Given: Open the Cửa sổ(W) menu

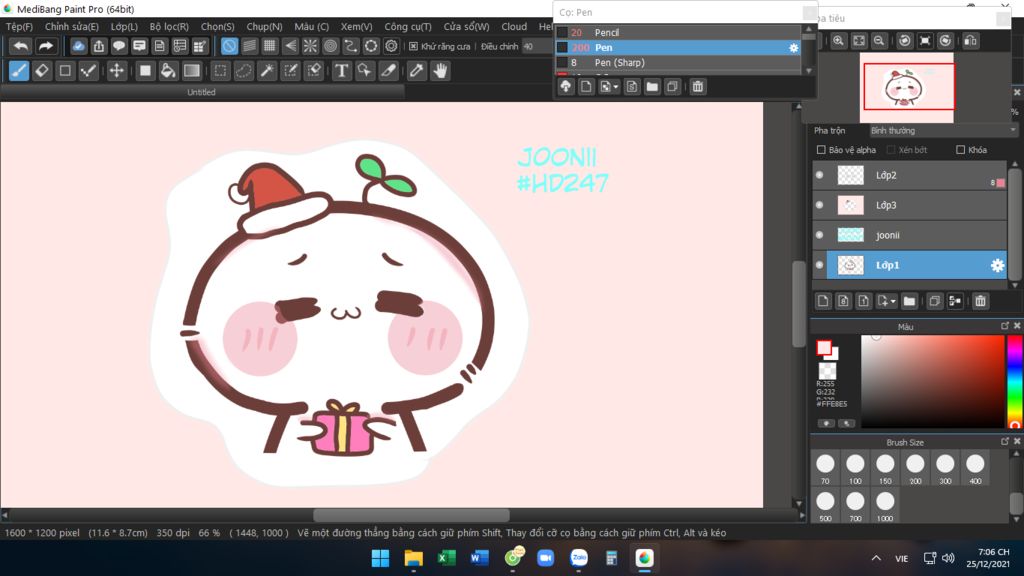Looking at the screenshot, I should coord(466,27).
